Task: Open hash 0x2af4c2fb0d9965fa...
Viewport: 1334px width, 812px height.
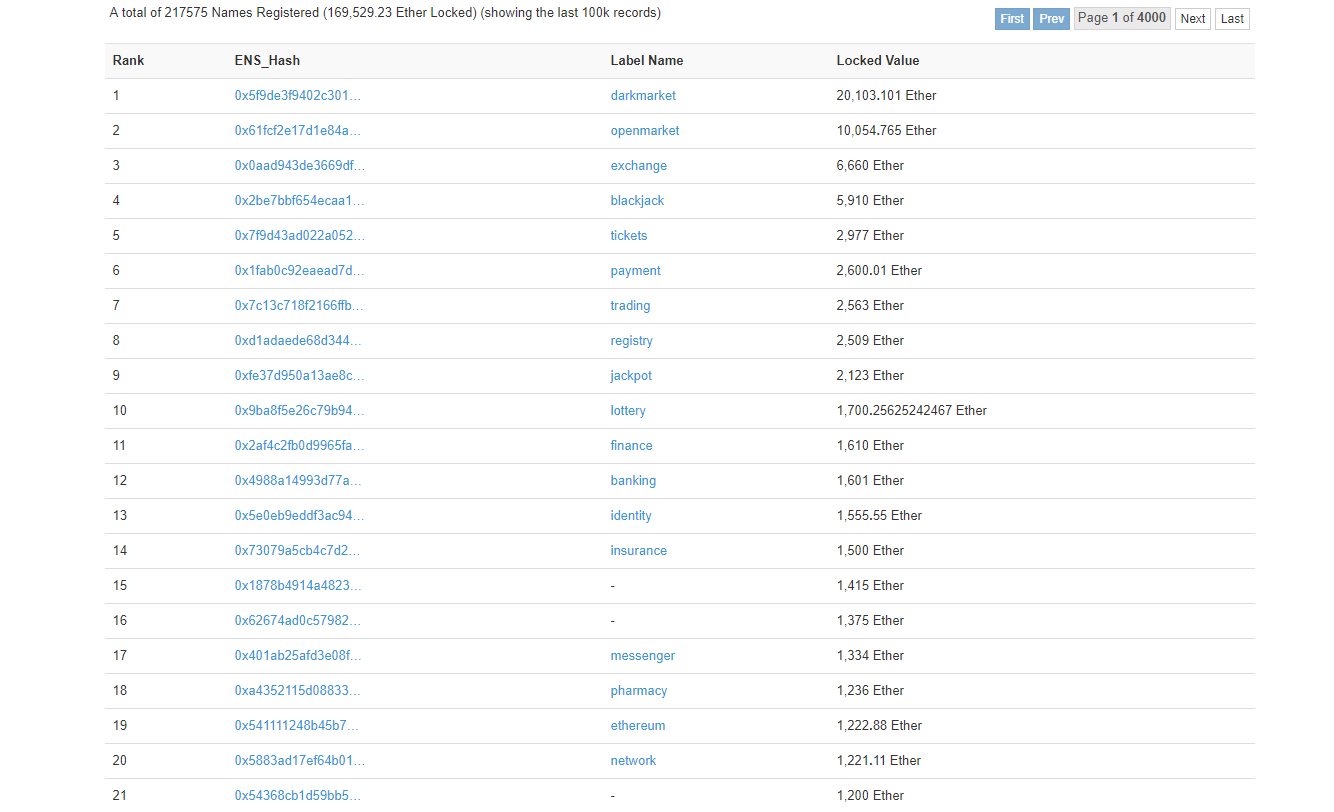Action: 299,446
